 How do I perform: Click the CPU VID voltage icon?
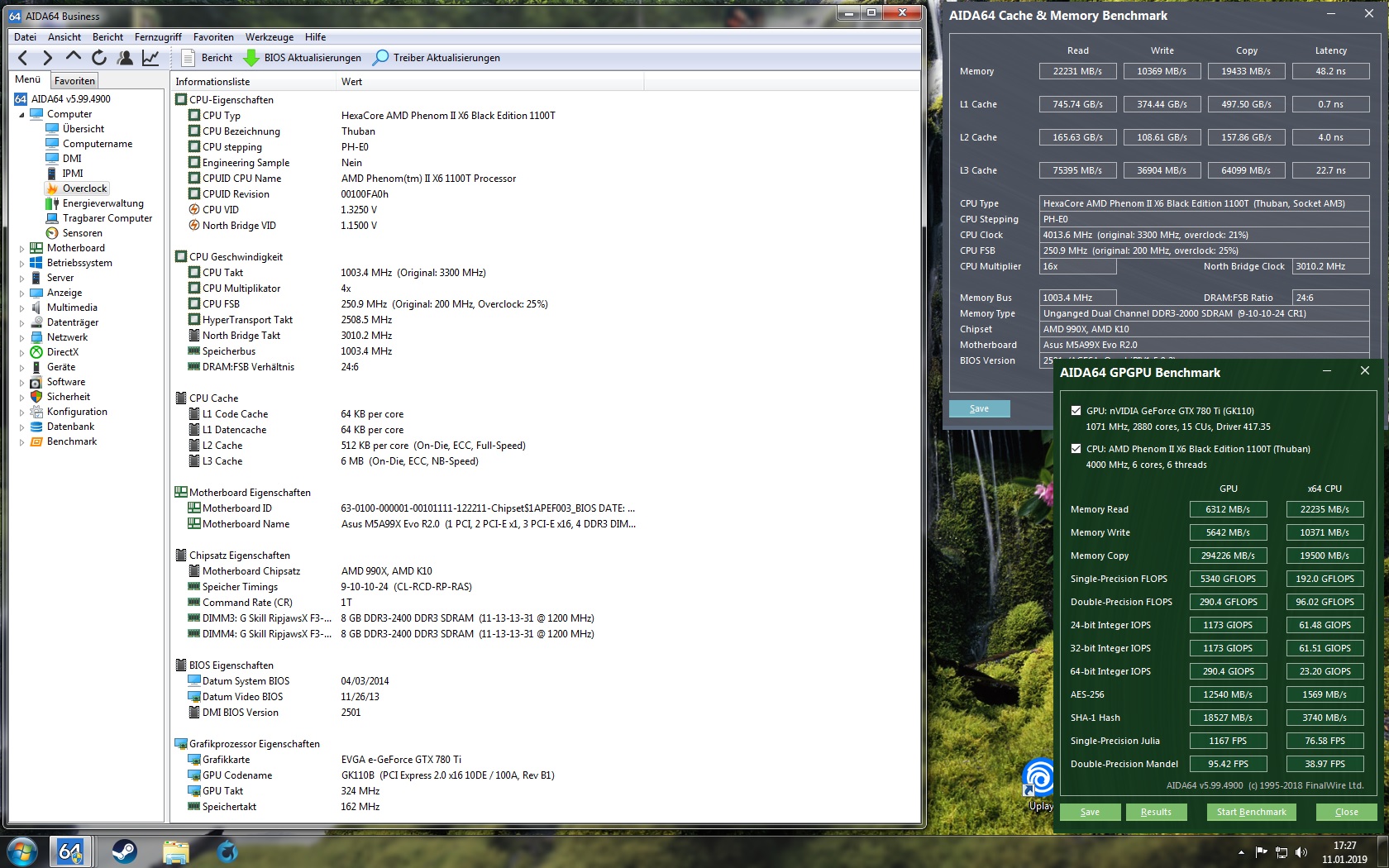coord(194,210)
